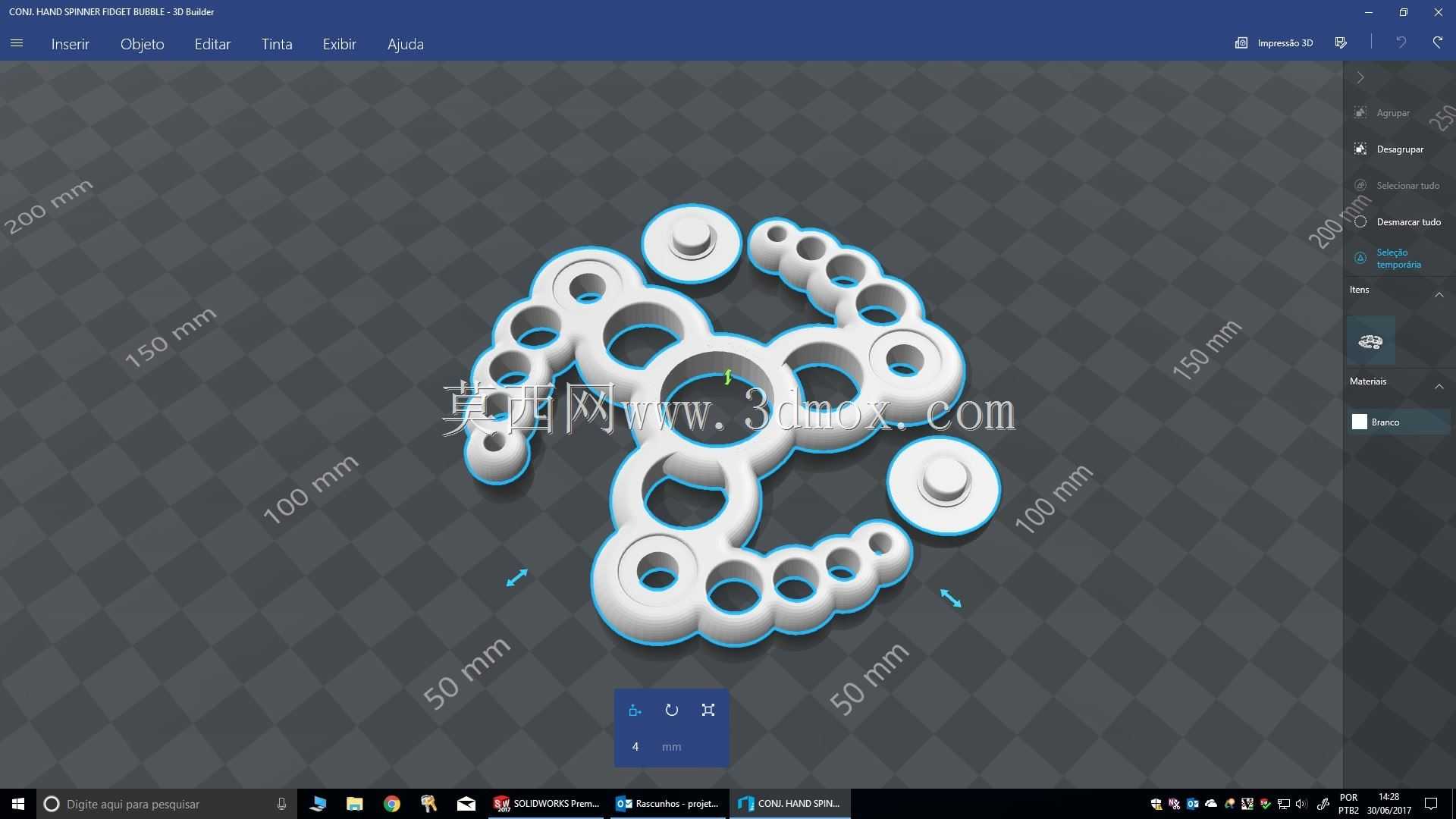This screenshot has height=819, width=1456.
Task: Open File Explorer from taskbar
Action: 354,804
